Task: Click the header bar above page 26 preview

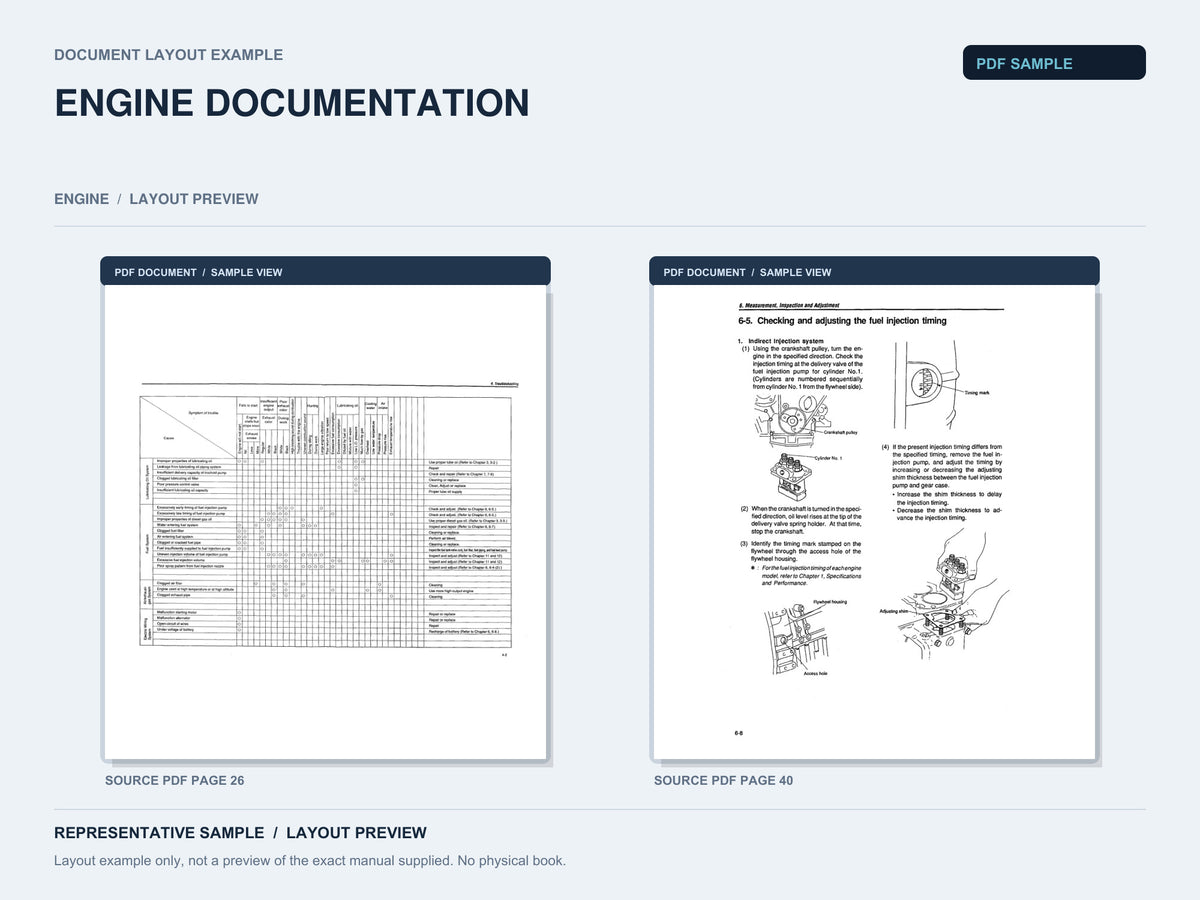Action: pos(325,271)
